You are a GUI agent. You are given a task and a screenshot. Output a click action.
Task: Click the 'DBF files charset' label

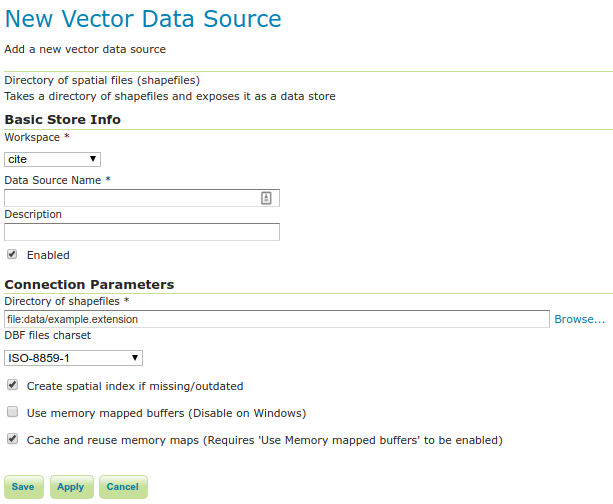click(48, 336)
